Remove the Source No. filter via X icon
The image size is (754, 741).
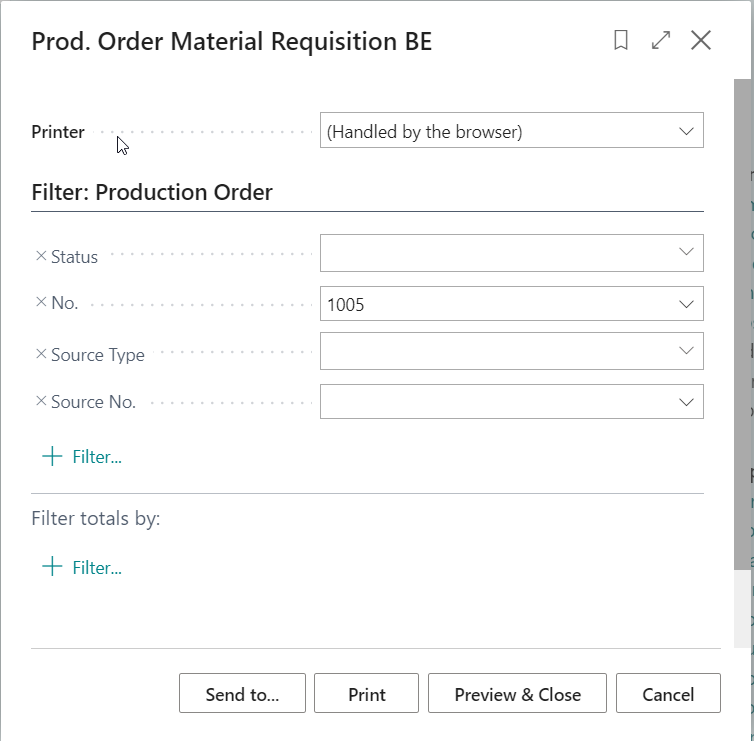[x=41, y=401]
